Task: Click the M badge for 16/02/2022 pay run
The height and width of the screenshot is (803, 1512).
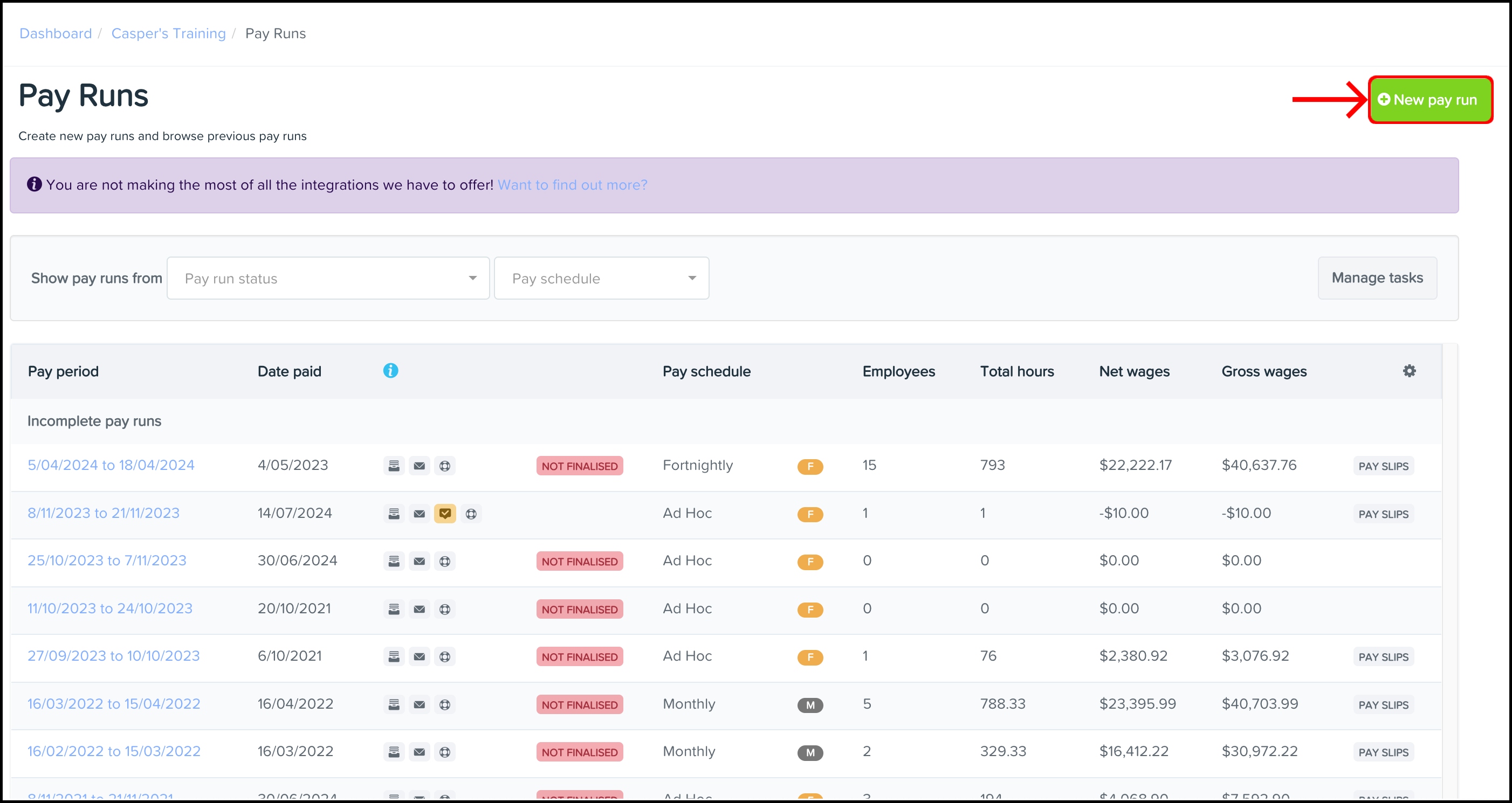Action: click(x=810, y=752)
